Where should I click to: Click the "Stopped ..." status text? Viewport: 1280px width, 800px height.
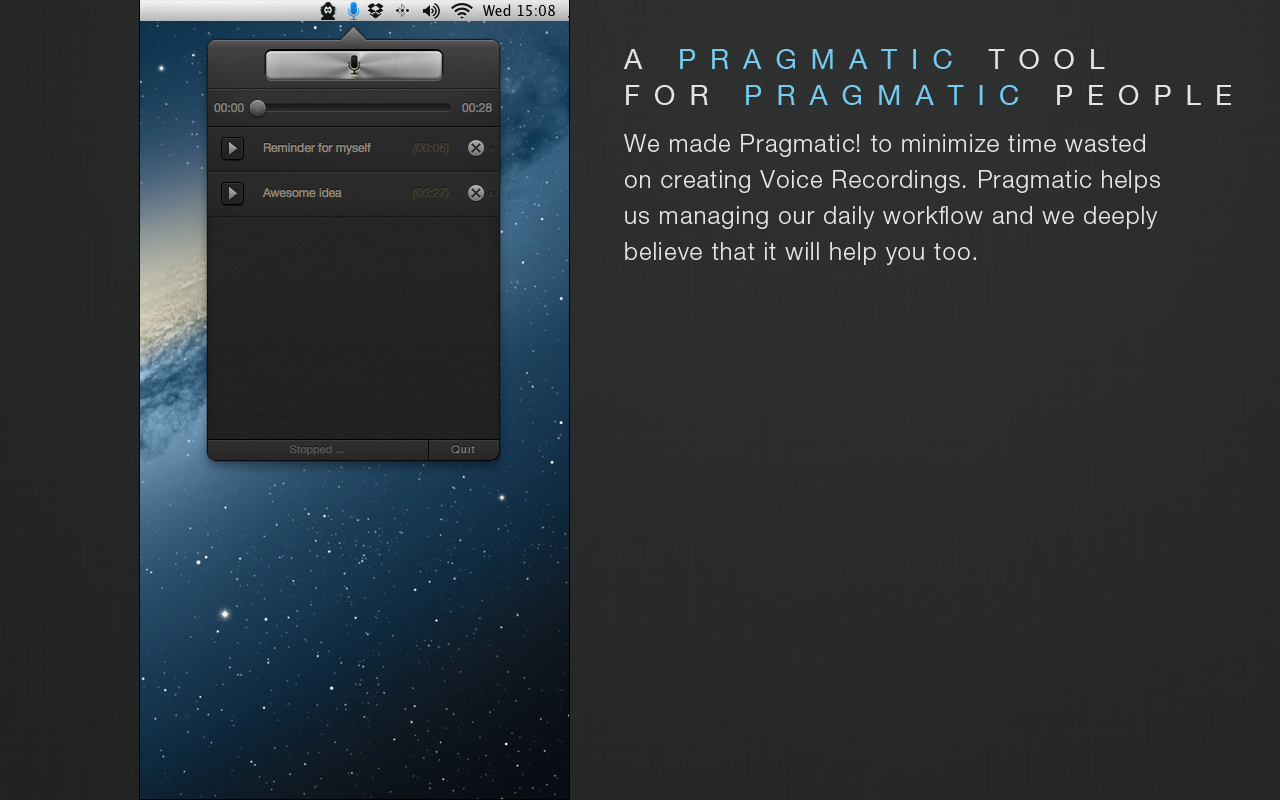click(317, 450)
